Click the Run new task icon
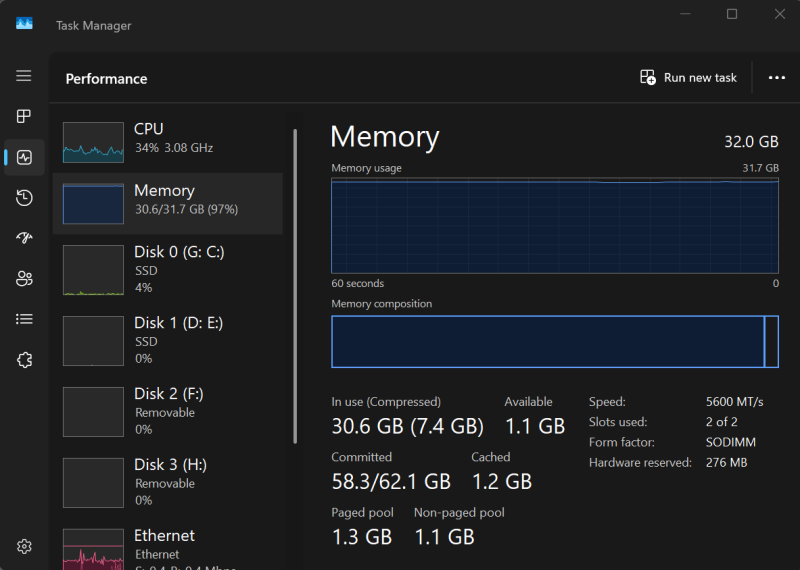Image resolution: width=800 pixels, height=570 pixels. [x=648, y=78]
